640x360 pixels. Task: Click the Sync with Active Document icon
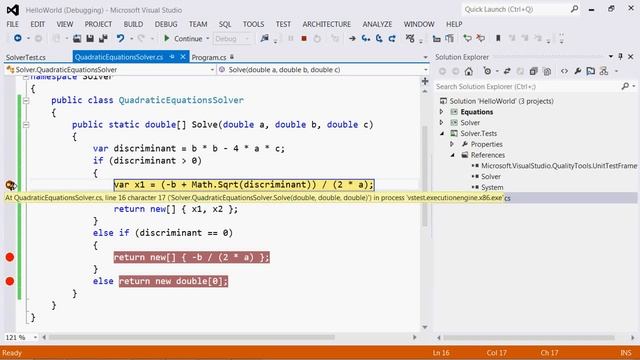[x=507, y=71]
